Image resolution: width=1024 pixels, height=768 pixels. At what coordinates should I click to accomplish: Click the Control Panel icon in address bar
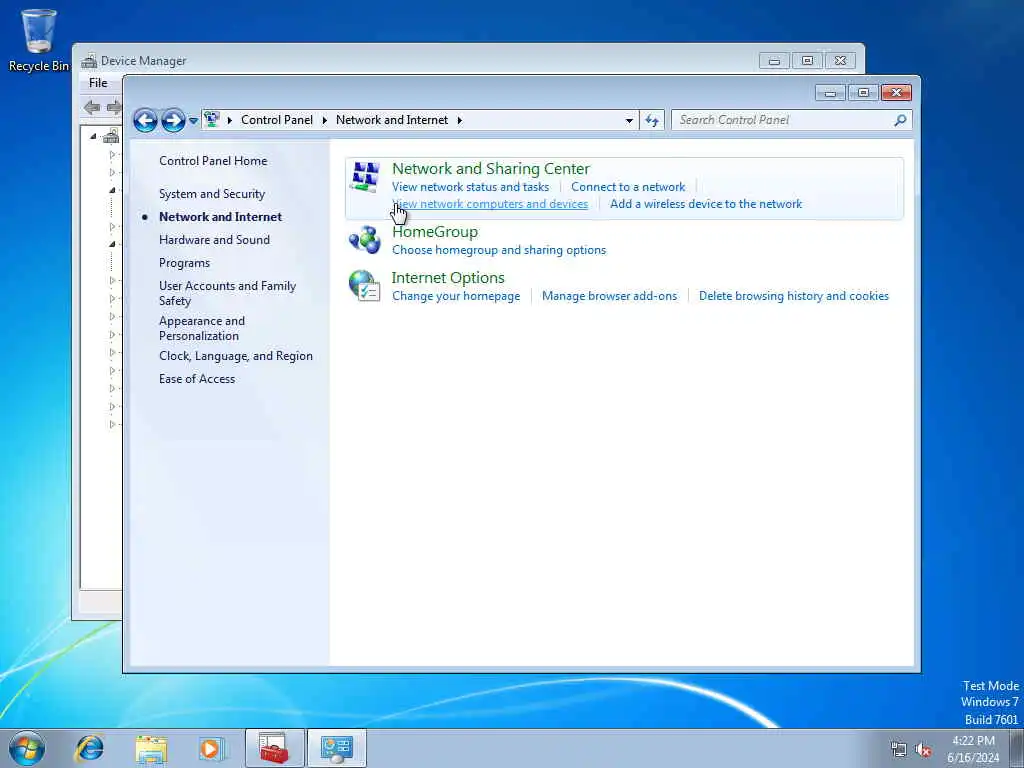(x=212, y=120)
